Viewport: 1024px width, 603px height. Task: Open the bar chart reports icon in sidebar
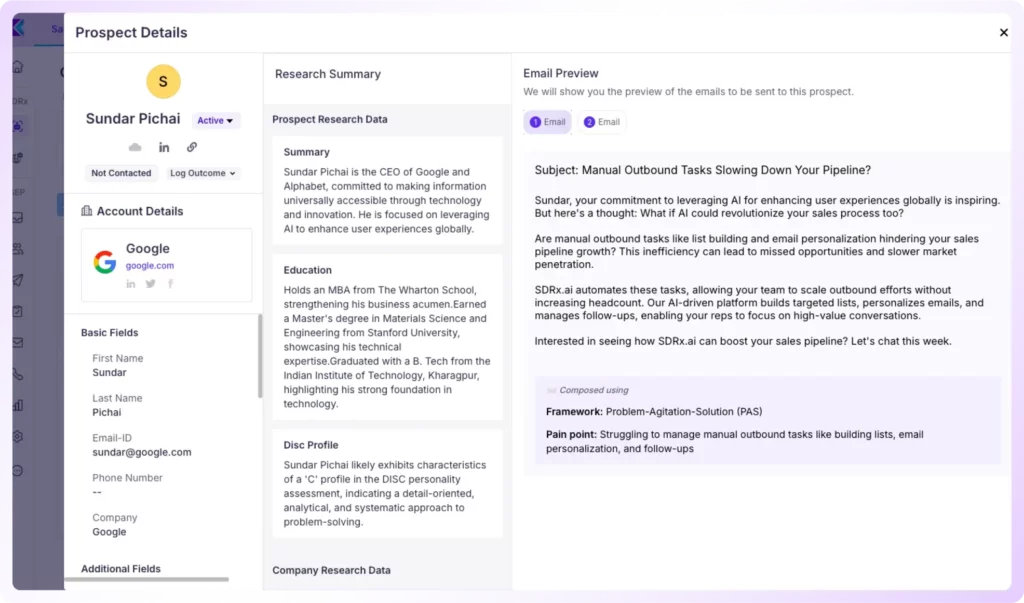click(18, 406)
